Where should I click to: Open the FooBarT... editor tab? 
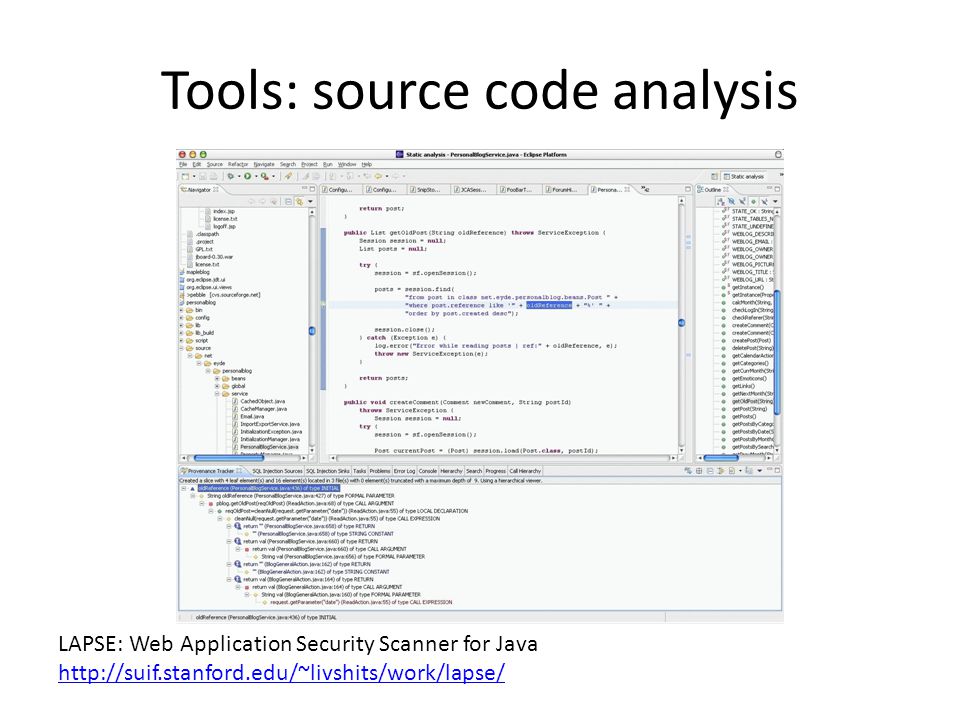[x=515, y=190]
